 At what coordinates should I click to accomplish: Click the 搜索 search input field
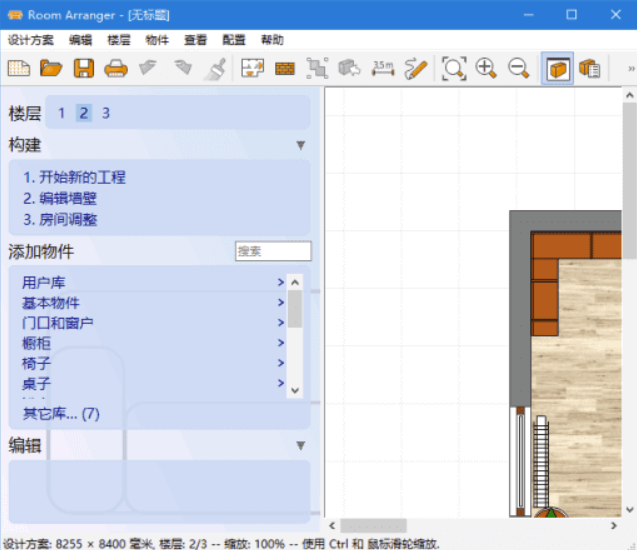click(273, 252)
